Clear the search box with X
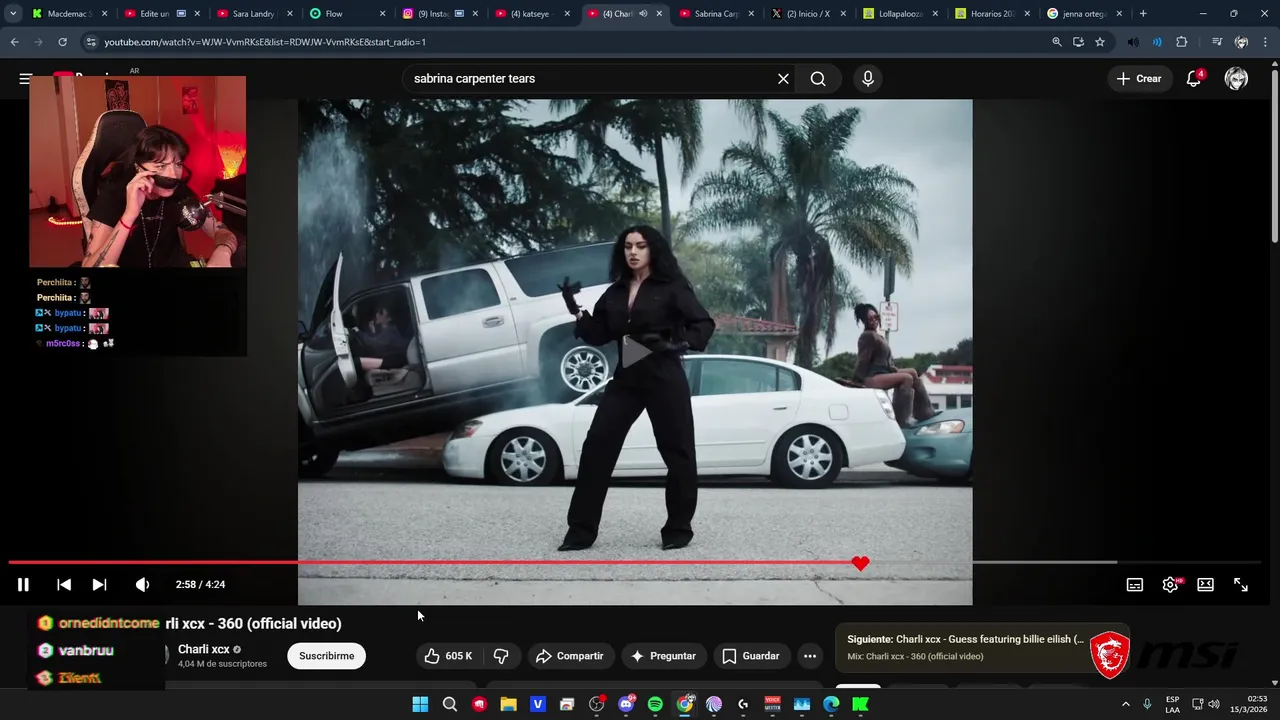 783,79
